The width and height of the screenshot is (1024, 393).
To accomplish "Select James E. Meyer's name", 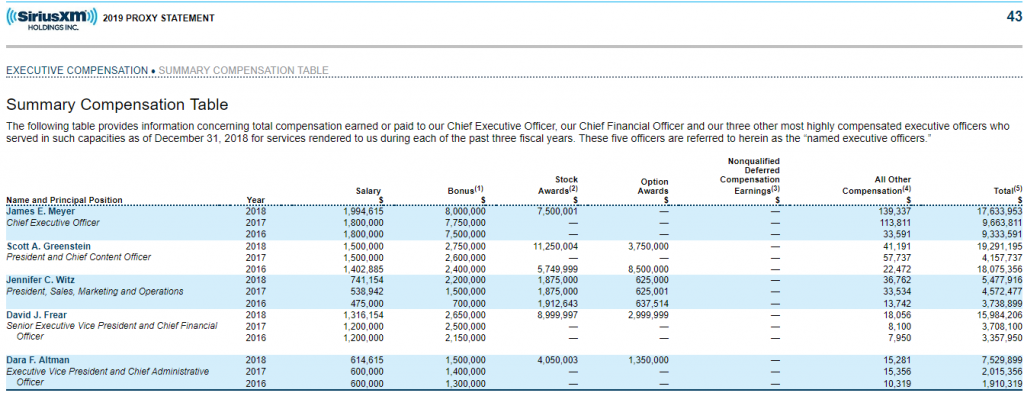I will point(40,212).
